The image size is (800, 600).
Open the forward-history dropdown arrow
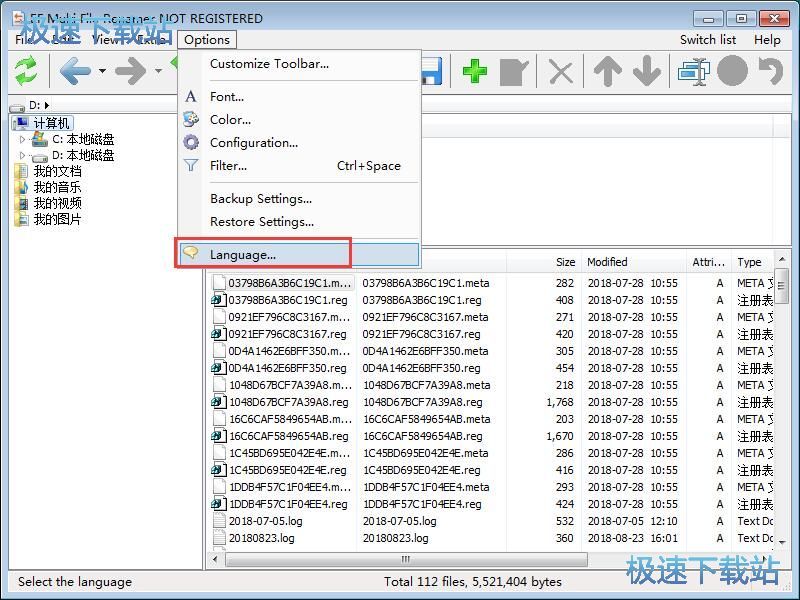pos(159,71)
